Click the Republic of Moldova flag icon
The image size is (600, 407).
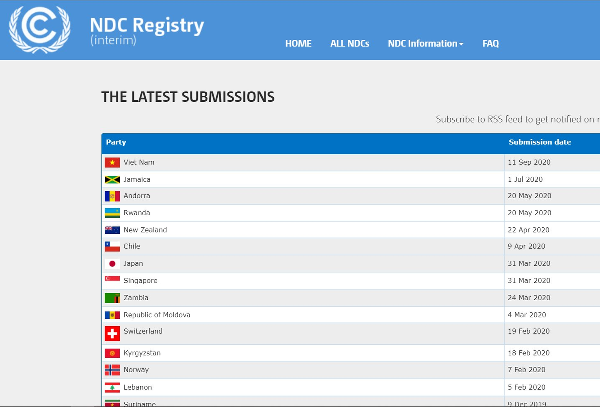click(112, 315)
